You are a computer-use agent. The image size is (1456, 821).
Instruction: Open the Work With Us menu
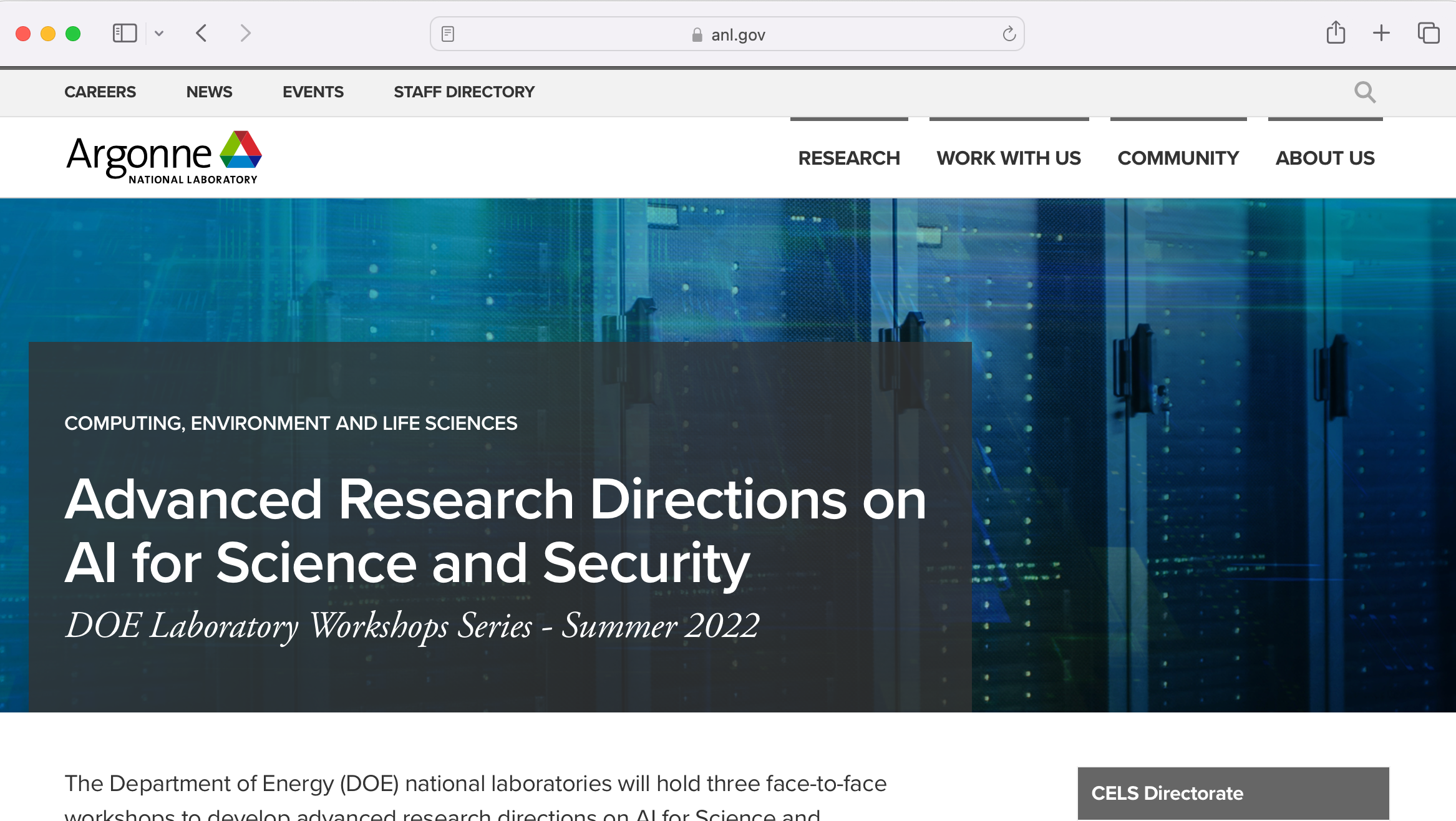pos(1009,158)
